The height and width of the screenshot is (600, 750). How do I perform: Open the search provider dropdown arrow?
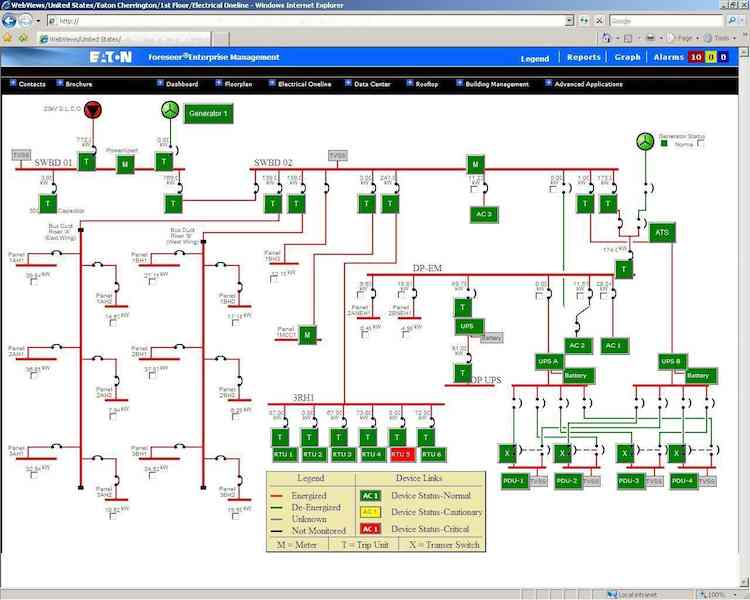point(742,21)
